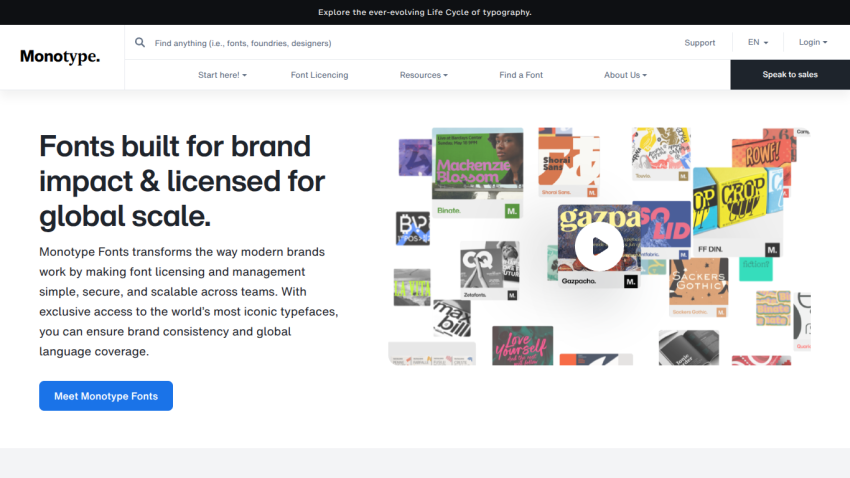Viewport: 850px width, 478px height.
Task: Open the dark book spread thumbnail
Action: pyautogui.click(x=688, y=348)
